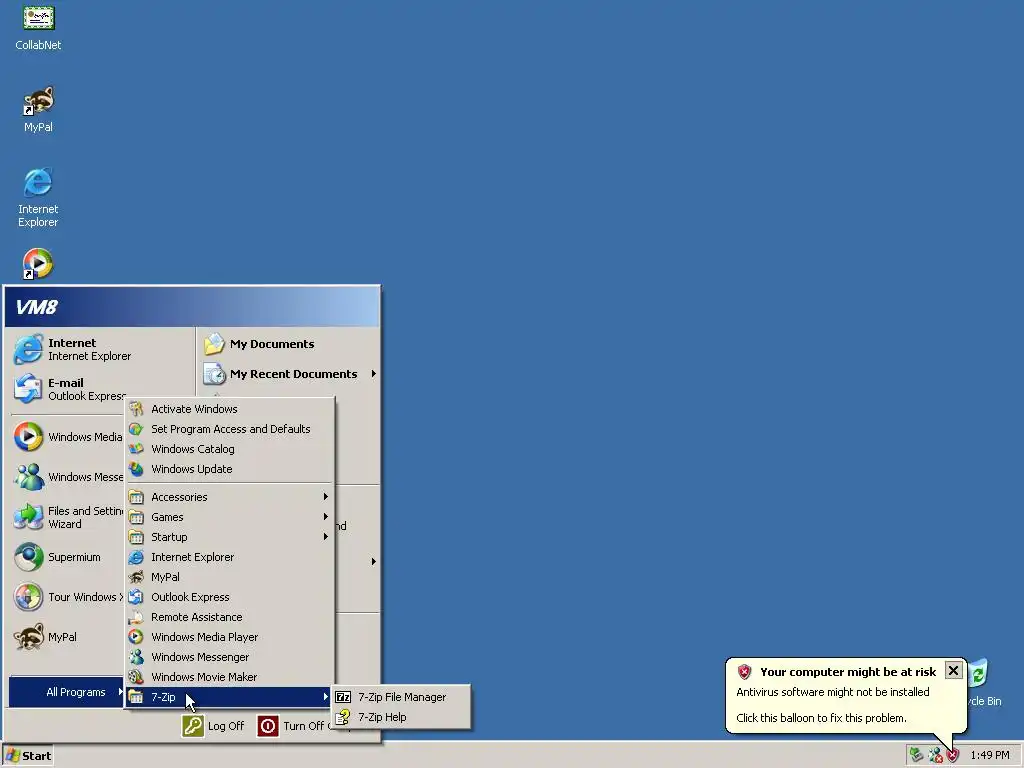Choose Internet Explorer in All Programs list
Viewport: 1024px width, 768px height.
[x=230, y=557]
